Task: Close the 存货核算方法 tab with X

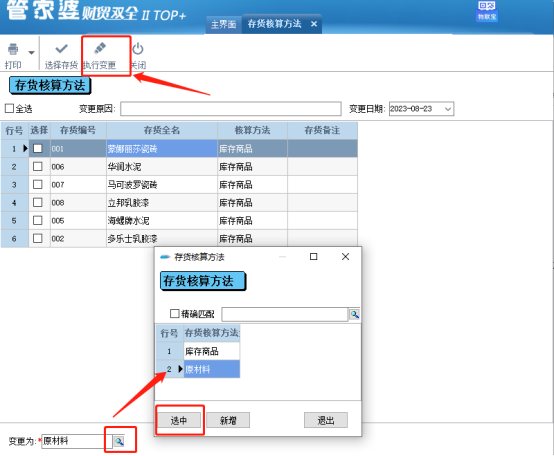Action: point(314,24)
